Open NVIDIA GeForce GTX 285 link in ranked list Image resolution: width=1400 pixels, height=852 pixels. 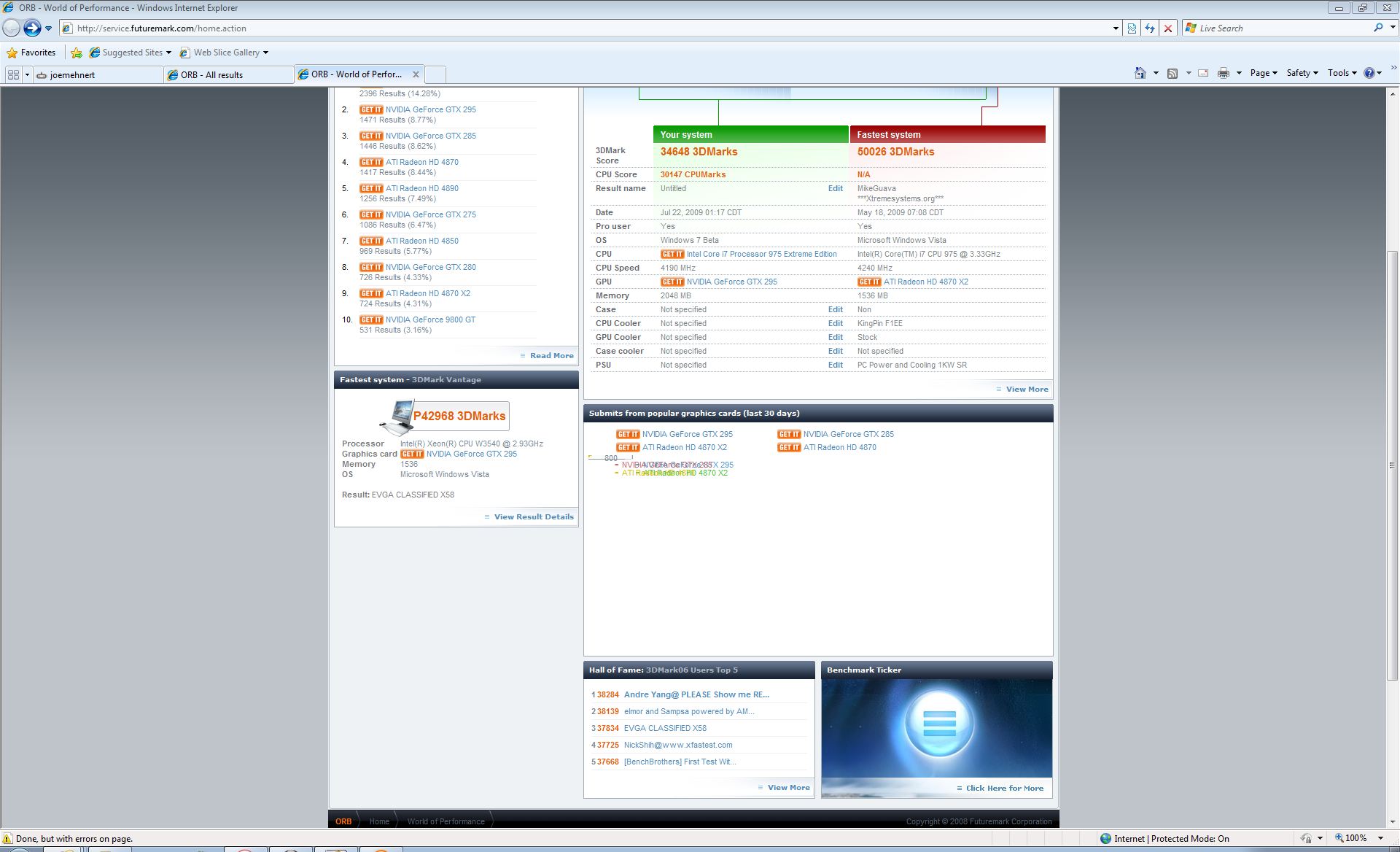[x=430, y=136]
